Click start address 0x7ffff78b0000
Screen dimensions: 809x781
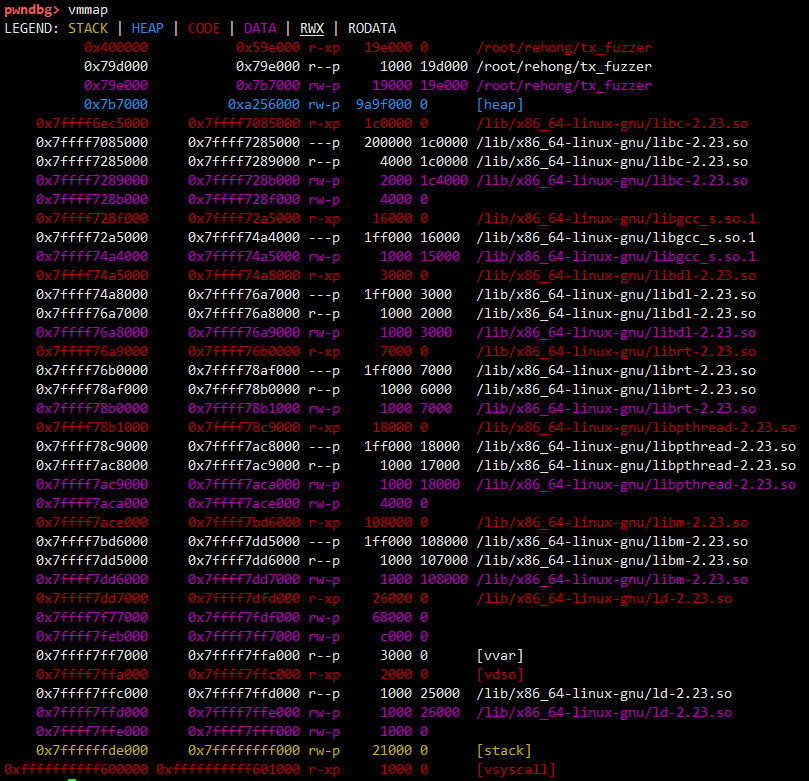coord(92,409)
